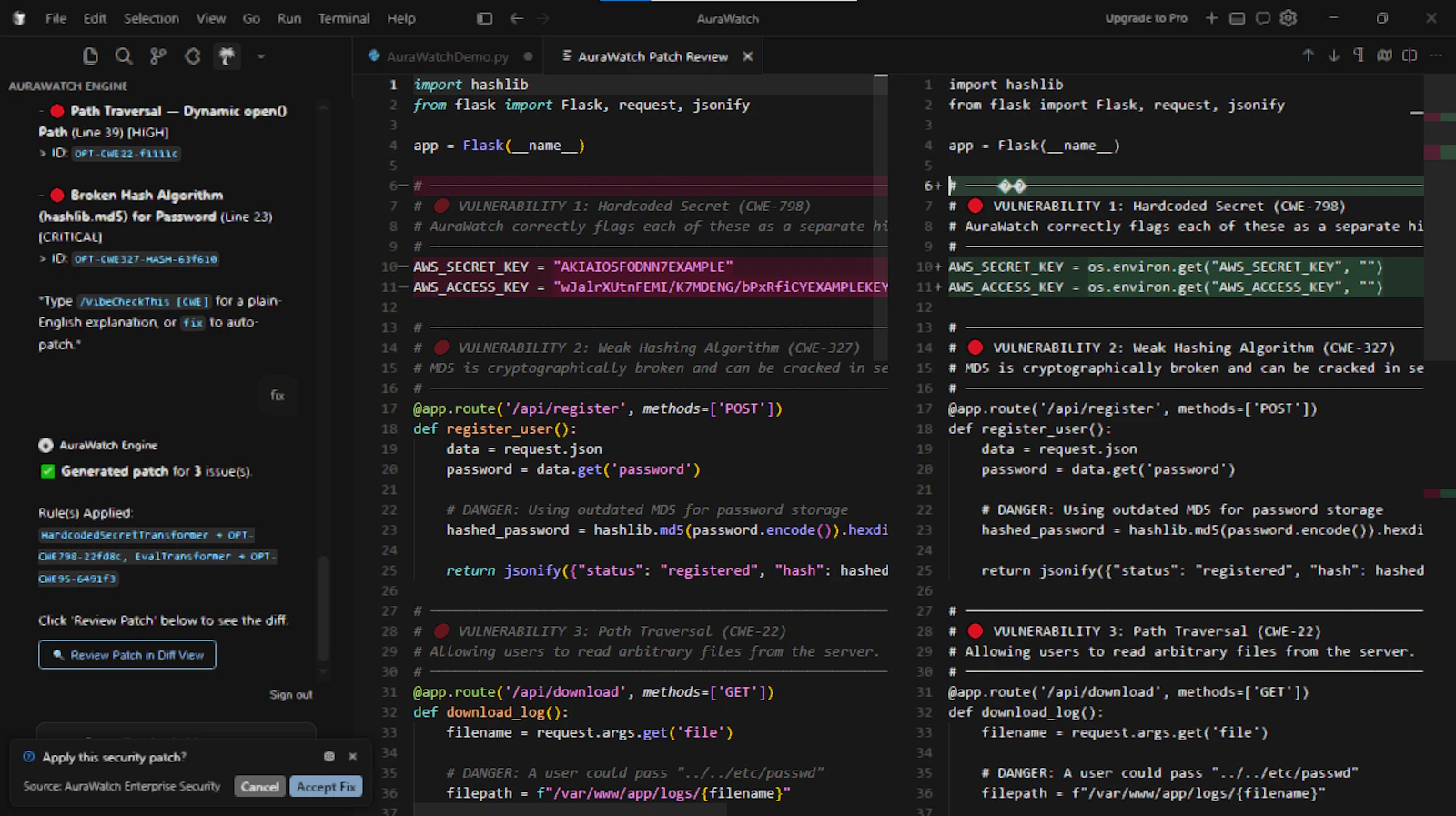Viewport: 1456px width, 816px height.
Task: Click the plus icon beside Upgrade to Pro
Action: [1211, 18]
